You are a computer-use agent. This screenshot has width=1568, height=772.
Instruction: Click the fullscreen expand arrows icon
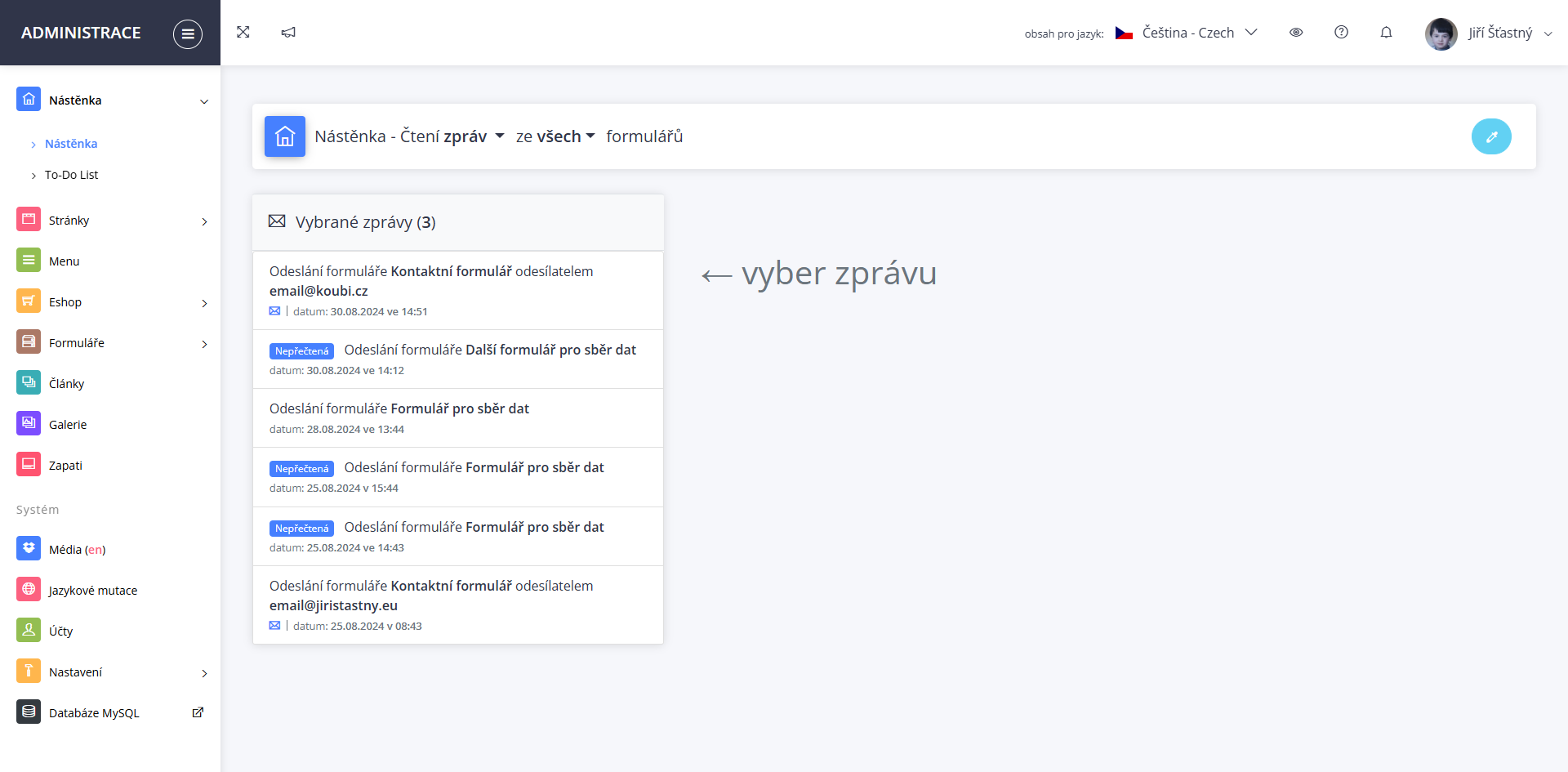click(x=243, y=33)
